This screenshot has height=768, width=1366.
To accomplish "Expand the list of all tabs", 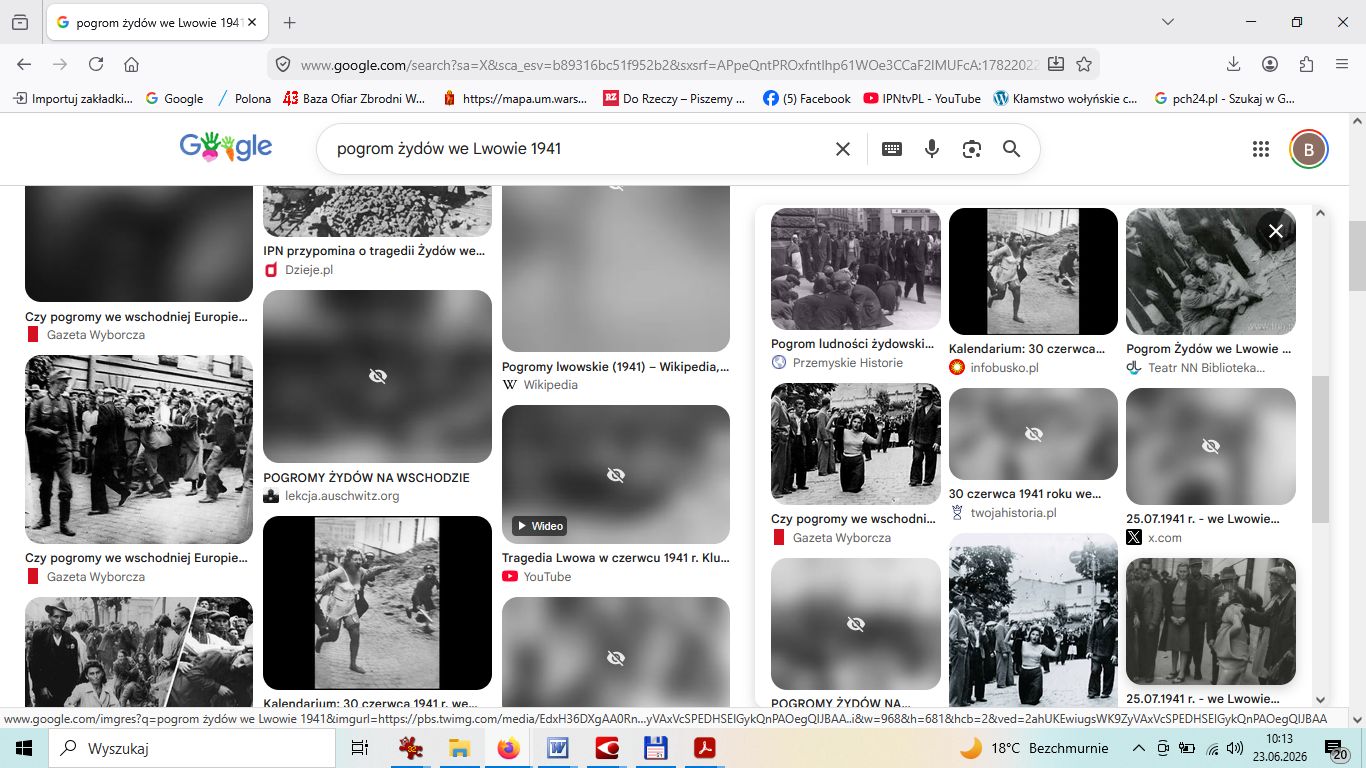I will coord(1168,22).
